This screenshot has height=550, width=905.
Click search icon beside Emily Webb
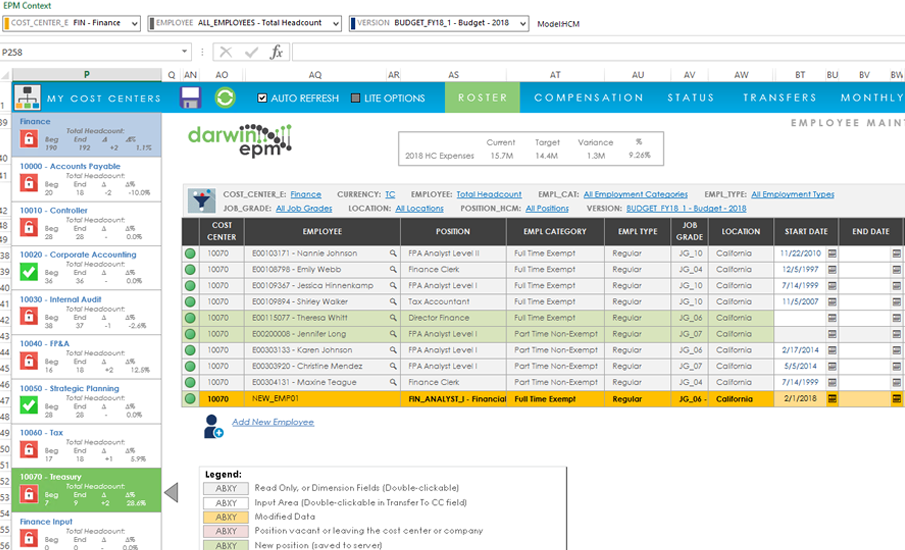coord(393,270)
